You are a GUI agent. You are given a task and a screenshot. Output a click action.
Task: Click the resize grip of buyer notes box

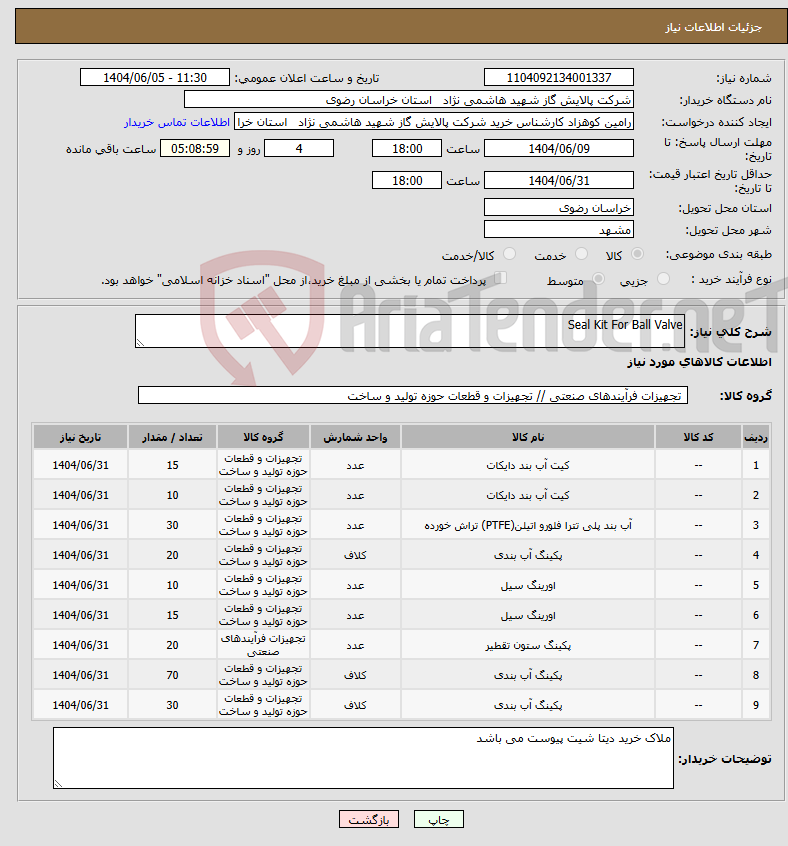click(58, 783)
